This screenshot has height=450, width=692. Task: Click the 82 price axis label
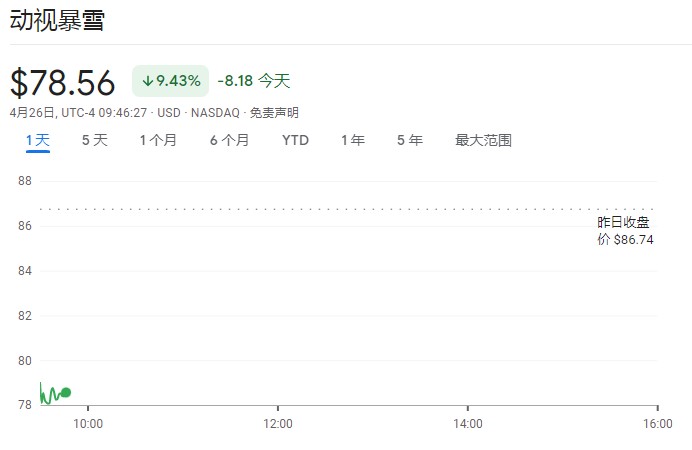(x=25, y=316)
